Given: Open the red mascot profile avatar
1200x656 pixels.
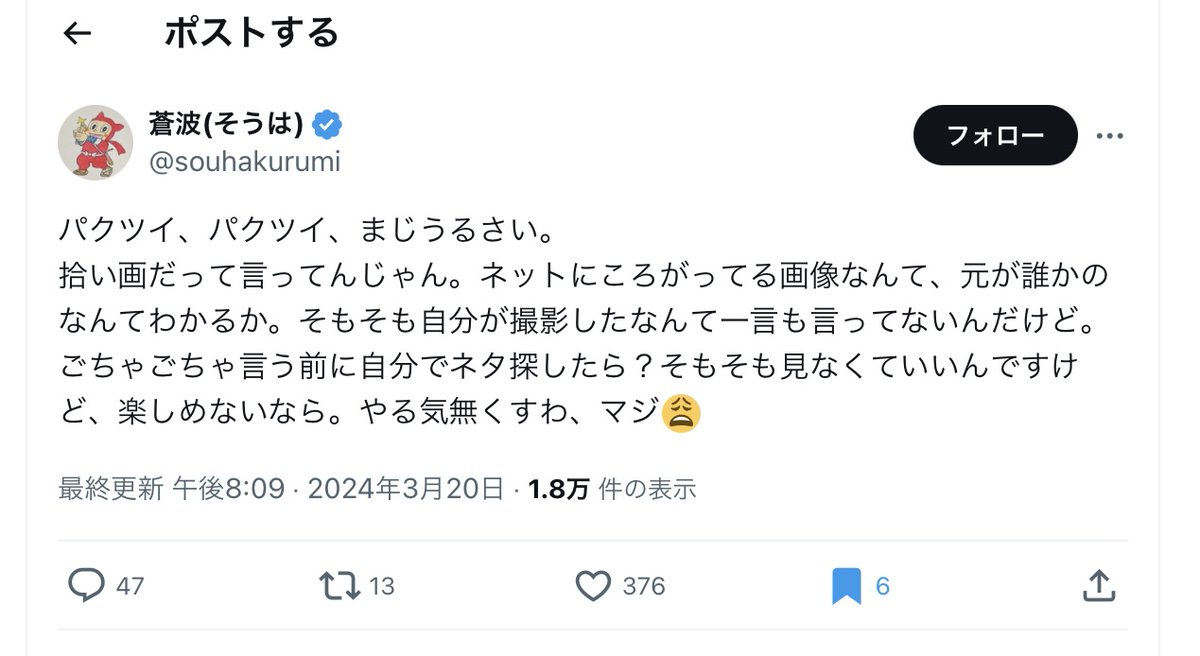Looking at the screenshot, I should [x=95, y=142].
